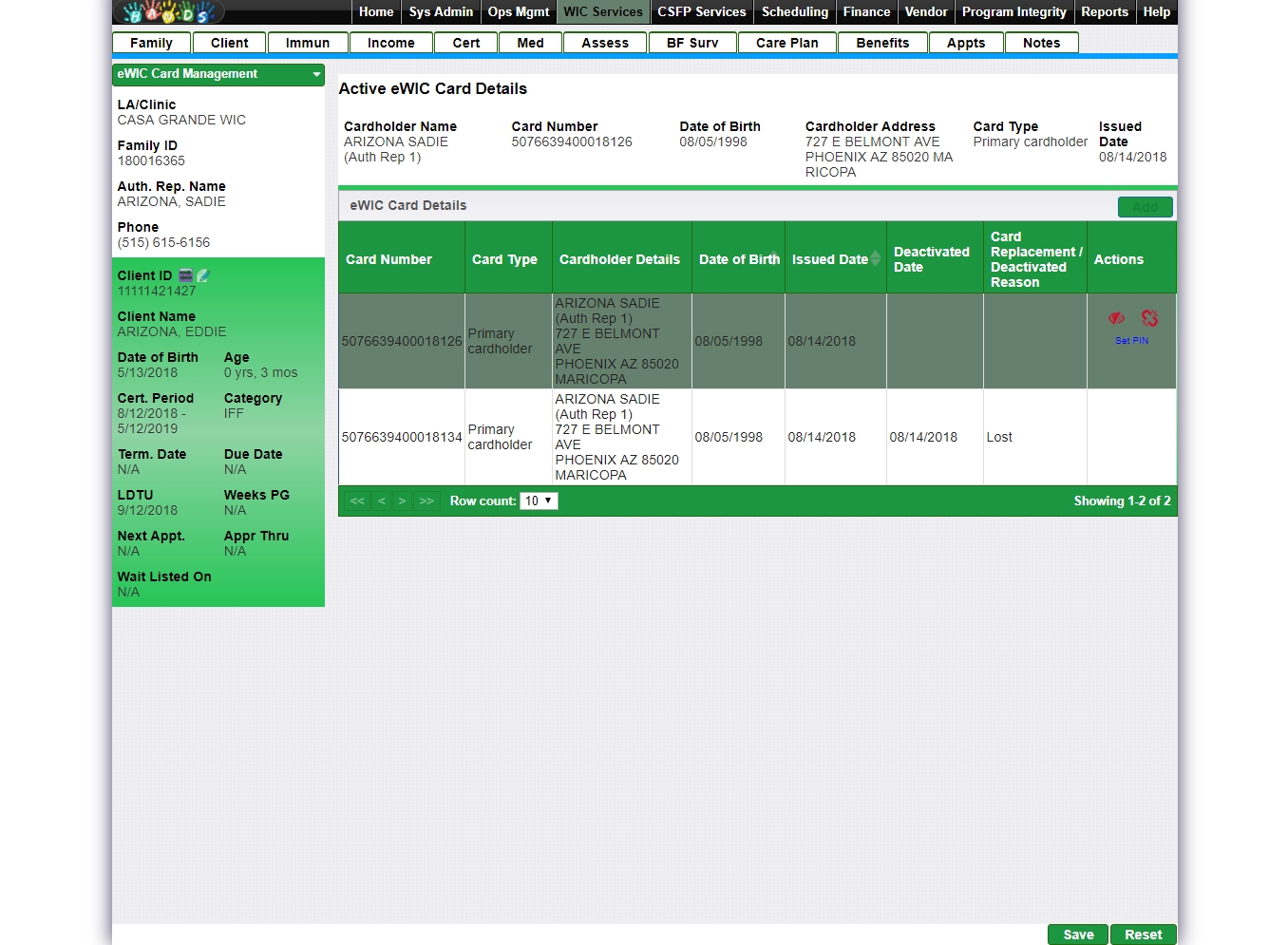Screen dimensions: 1288x945
Task: Go to the next page of results
Action: point(403,501)
